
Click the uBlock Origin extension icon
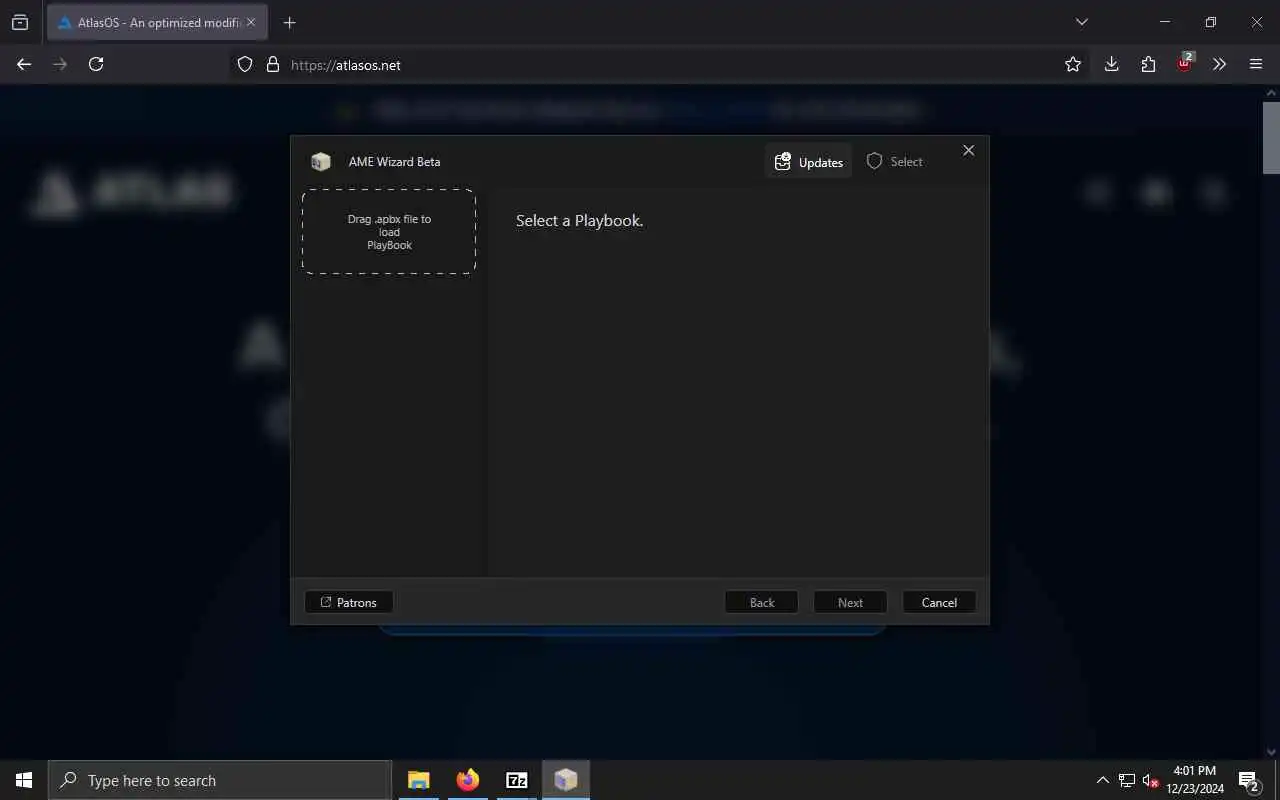click(1185, 63)
